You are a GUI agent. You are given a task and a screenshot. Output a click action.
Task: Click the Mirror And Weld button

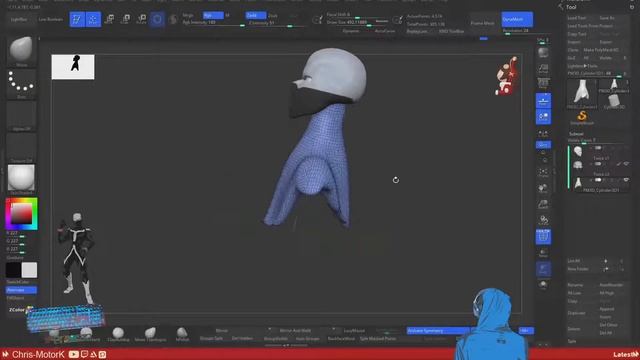(x=295, y=331)
